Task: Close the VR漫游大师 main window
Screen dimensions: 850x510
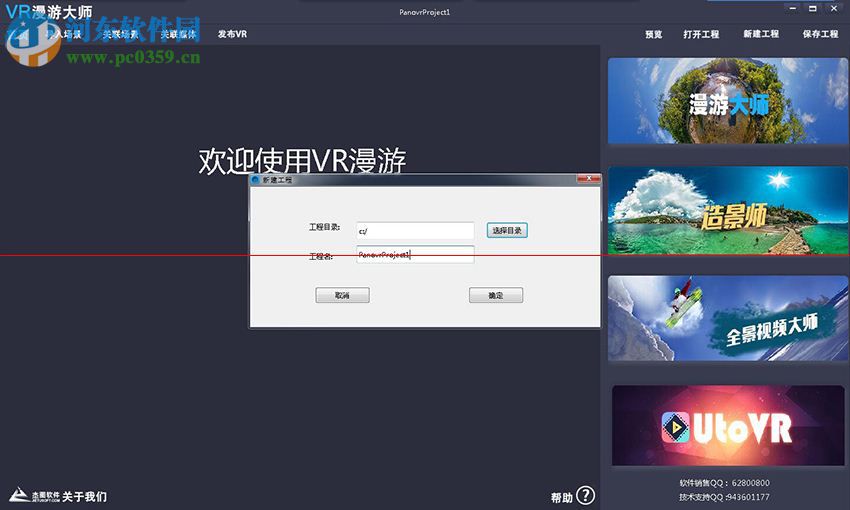Action: coord(834,8)
